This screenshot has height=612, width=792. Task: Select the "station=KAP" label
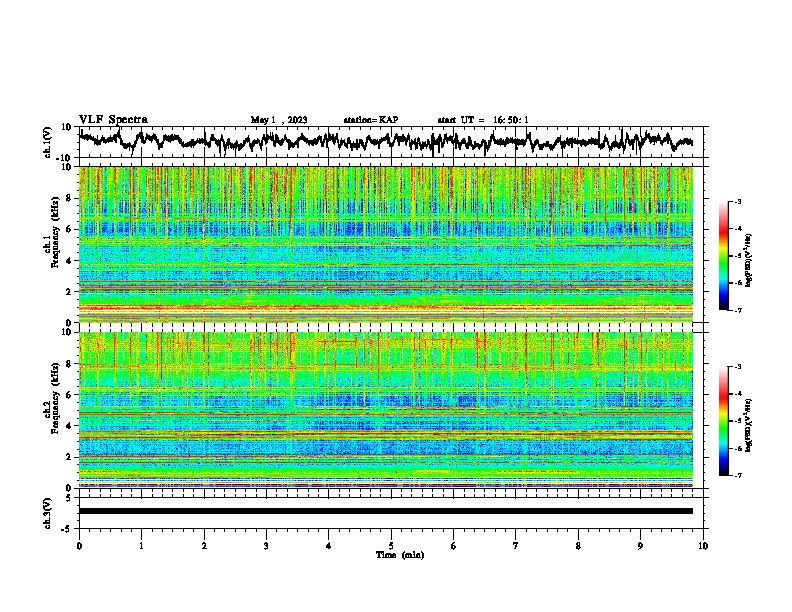pos(371,120)
